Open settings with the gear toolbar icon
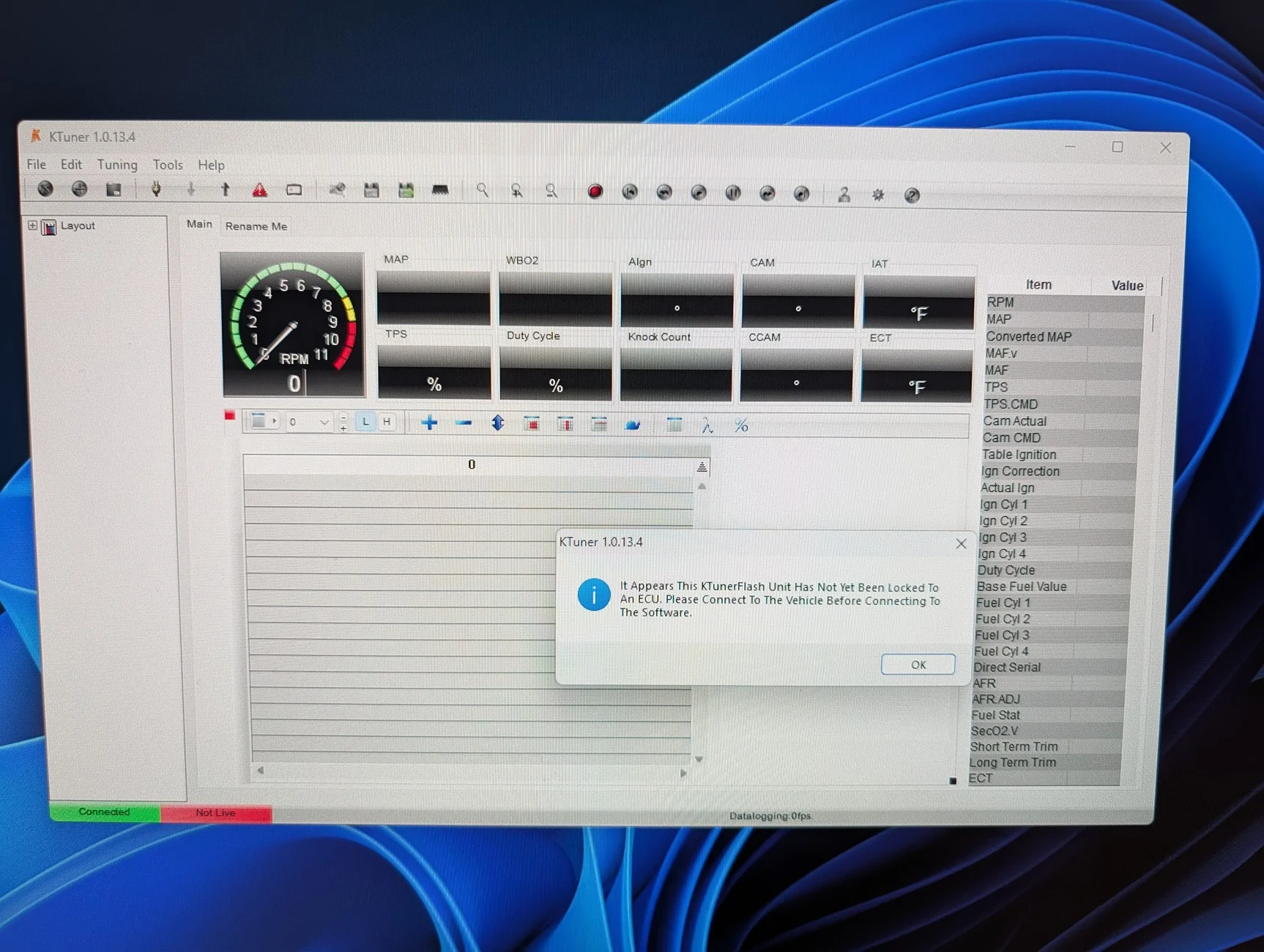1264x952 pixels. click(x=877, y=195)
